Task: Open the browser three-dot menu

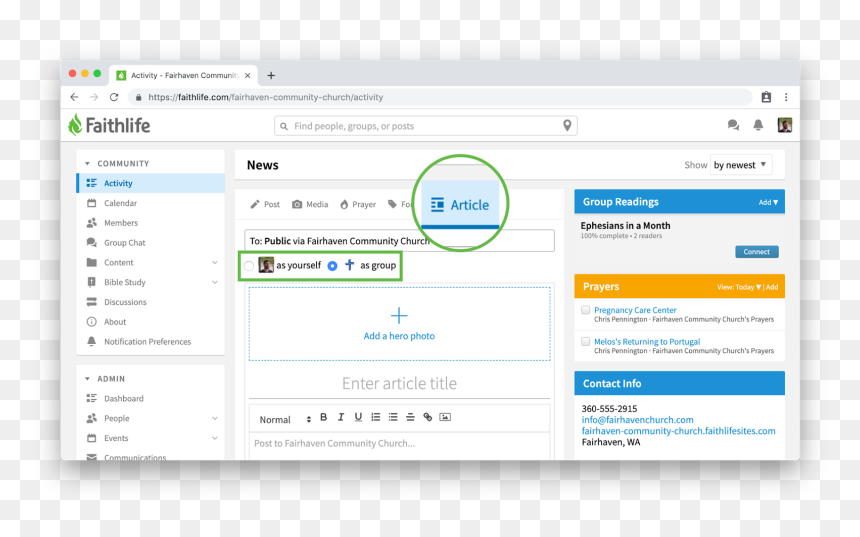Action: click(x=786, y=97)
